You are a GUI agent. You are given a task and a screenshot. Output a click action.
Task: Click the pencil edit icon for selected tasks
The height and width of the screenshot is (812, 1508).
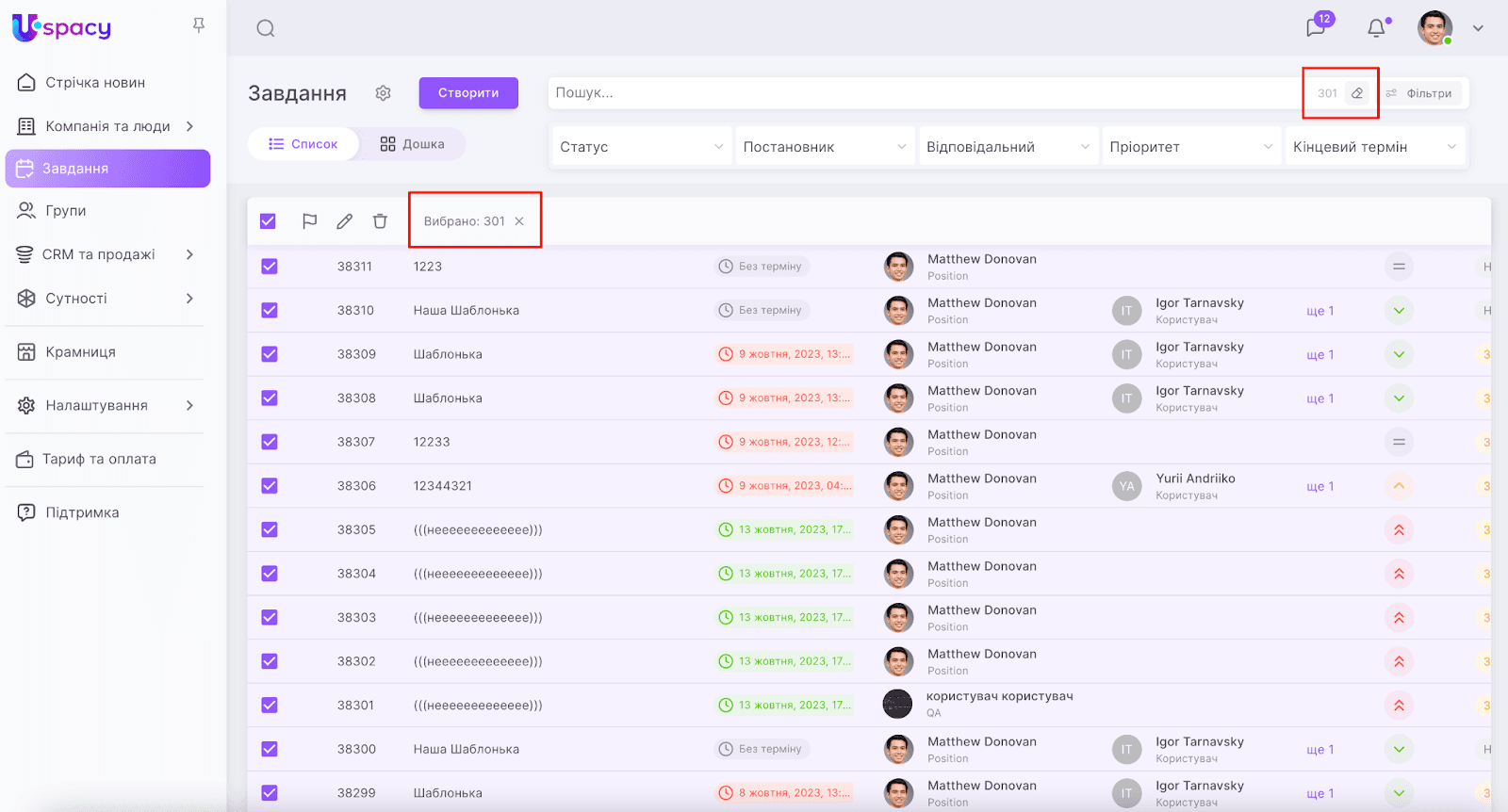345,221
